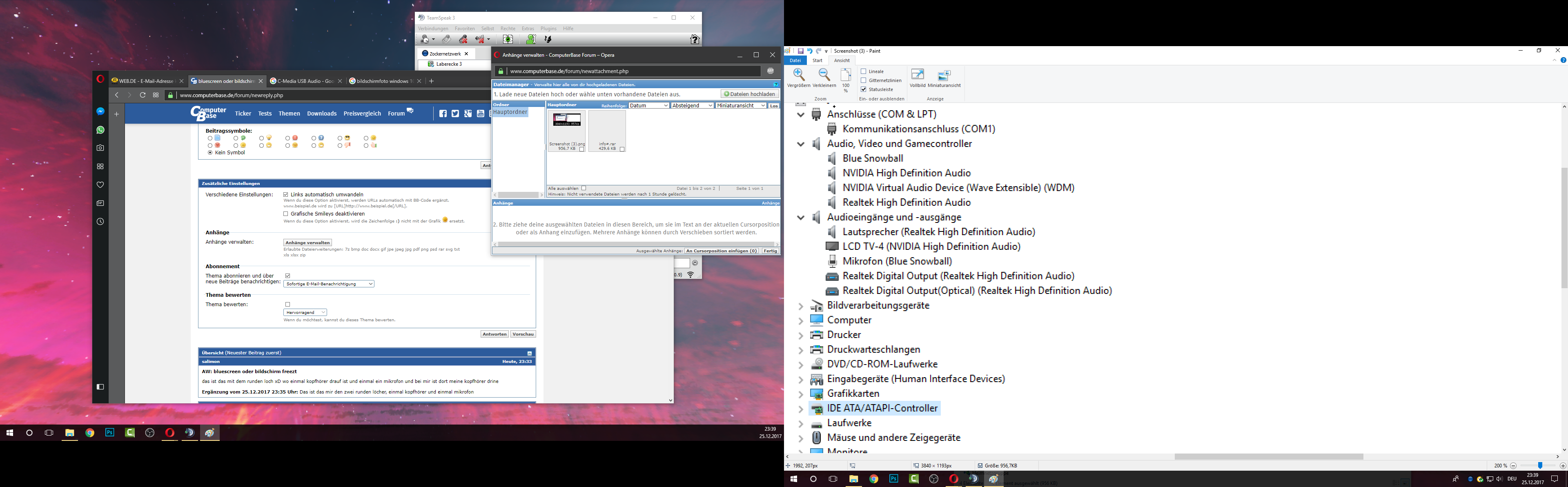This screenshot has width=1568, height=487.
Task: Expand the Grafikkarten tree node
Action: coord(800,394)
